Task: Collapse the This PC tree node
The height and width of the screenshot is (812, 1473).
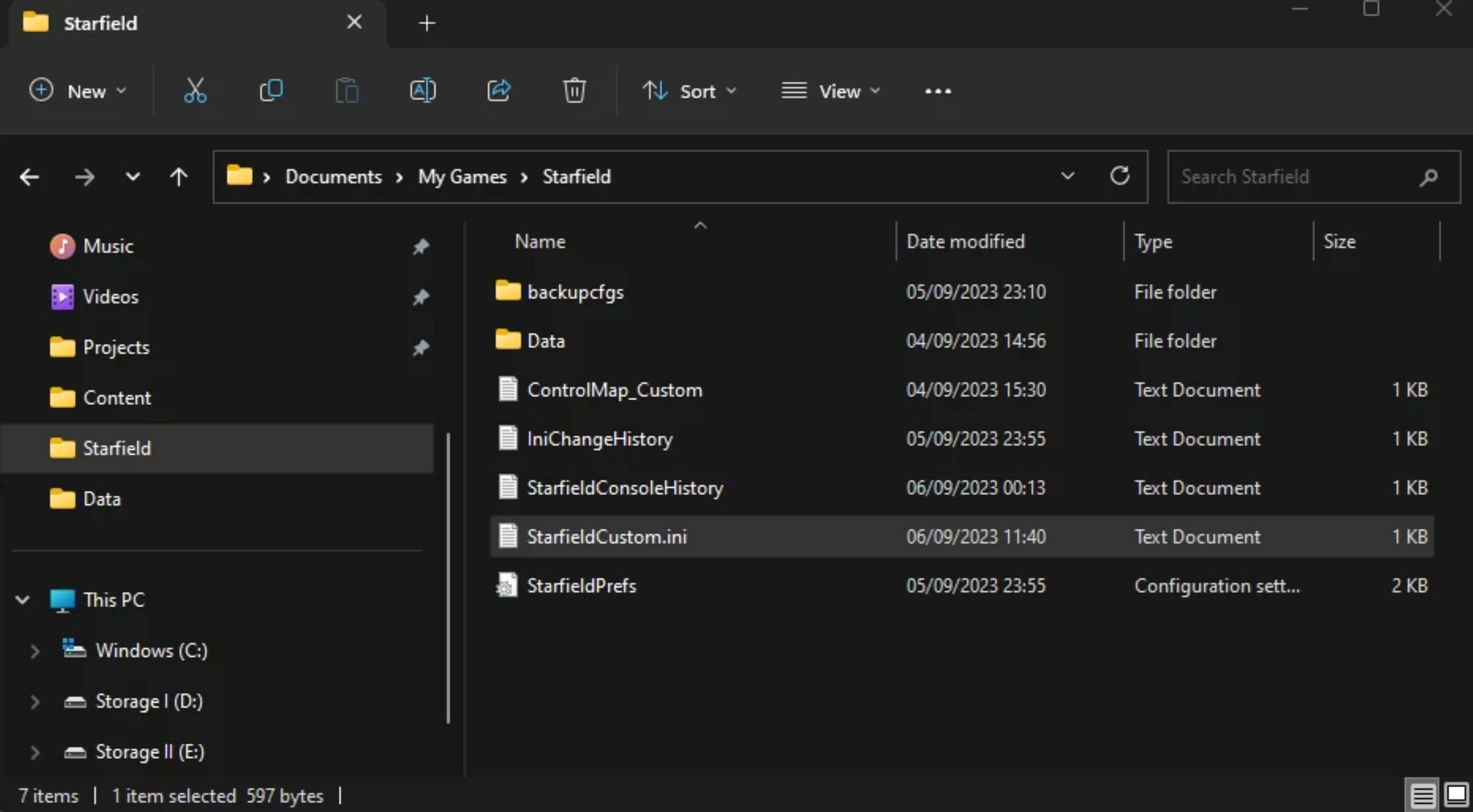Action: tap(22, 600)
